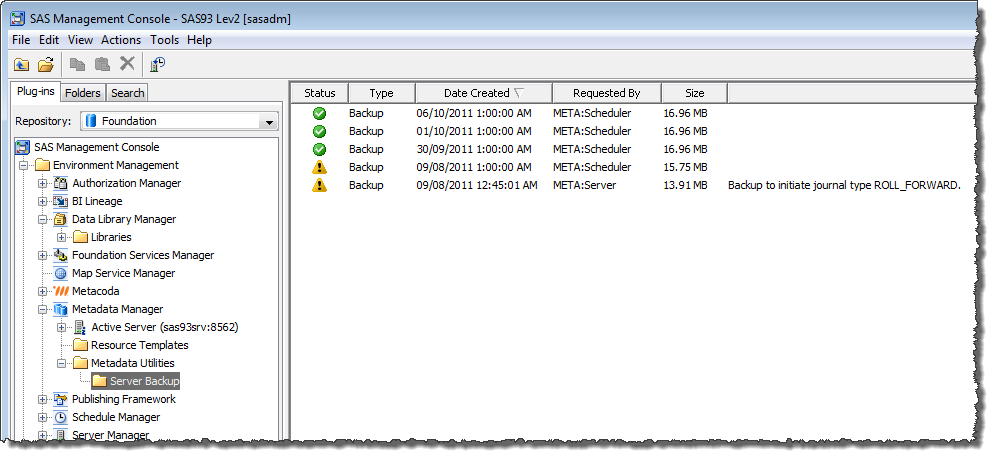Expand the Publishing Framework node

click(43, 400)
